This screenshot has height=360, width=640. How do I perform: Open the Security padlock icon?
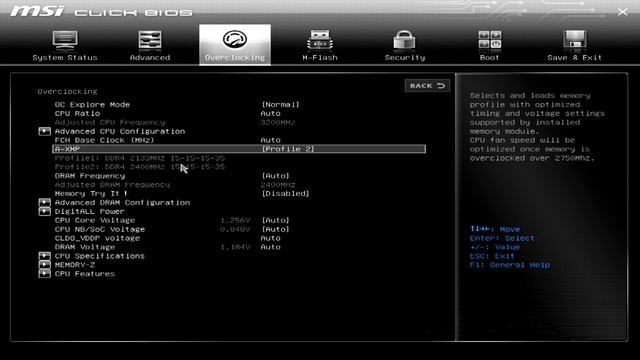click(404, 40)
